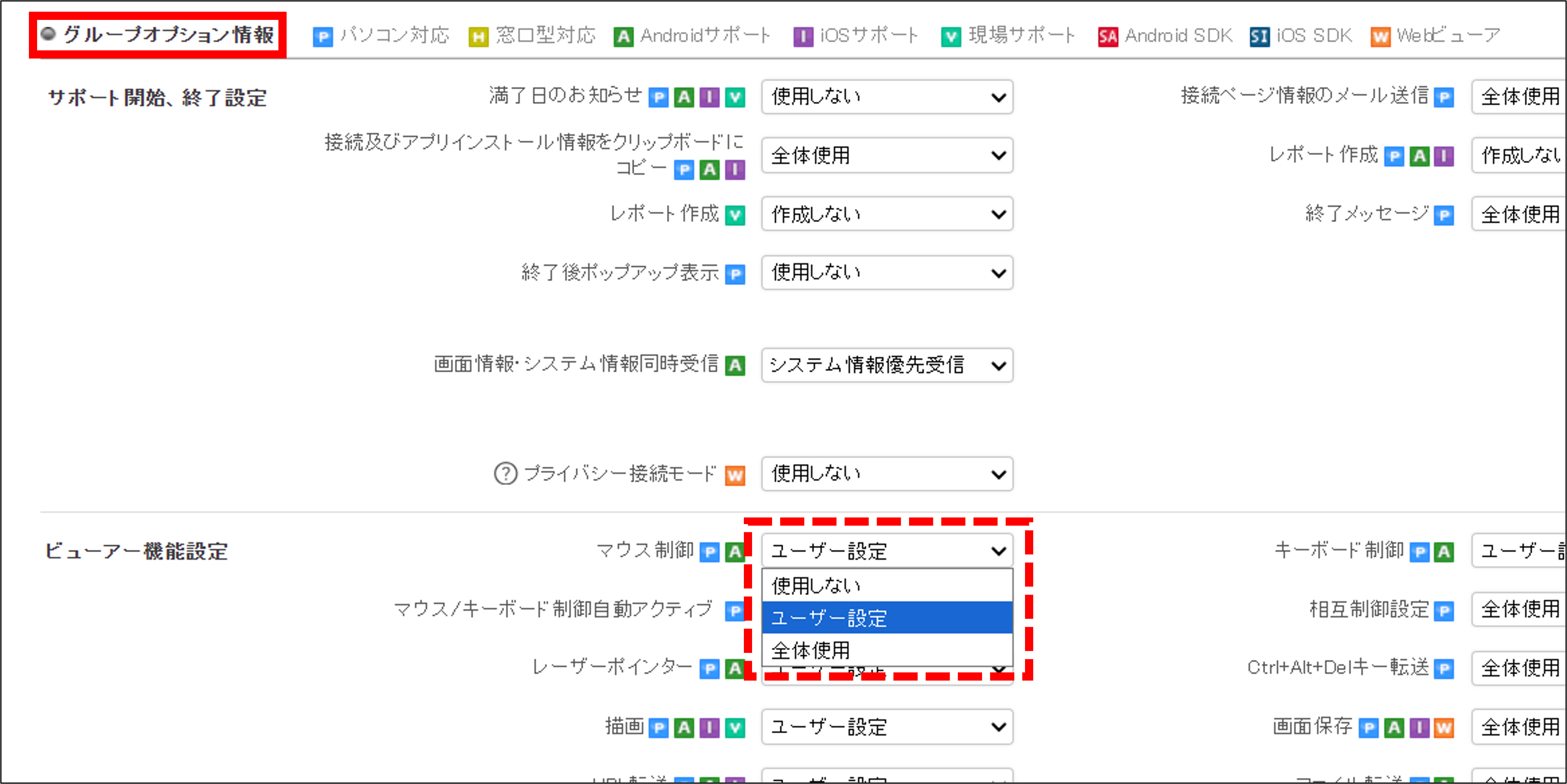
Task: Click the green A icon beside 画面情報・システム情報同時受信
Action: coord(736,365)
